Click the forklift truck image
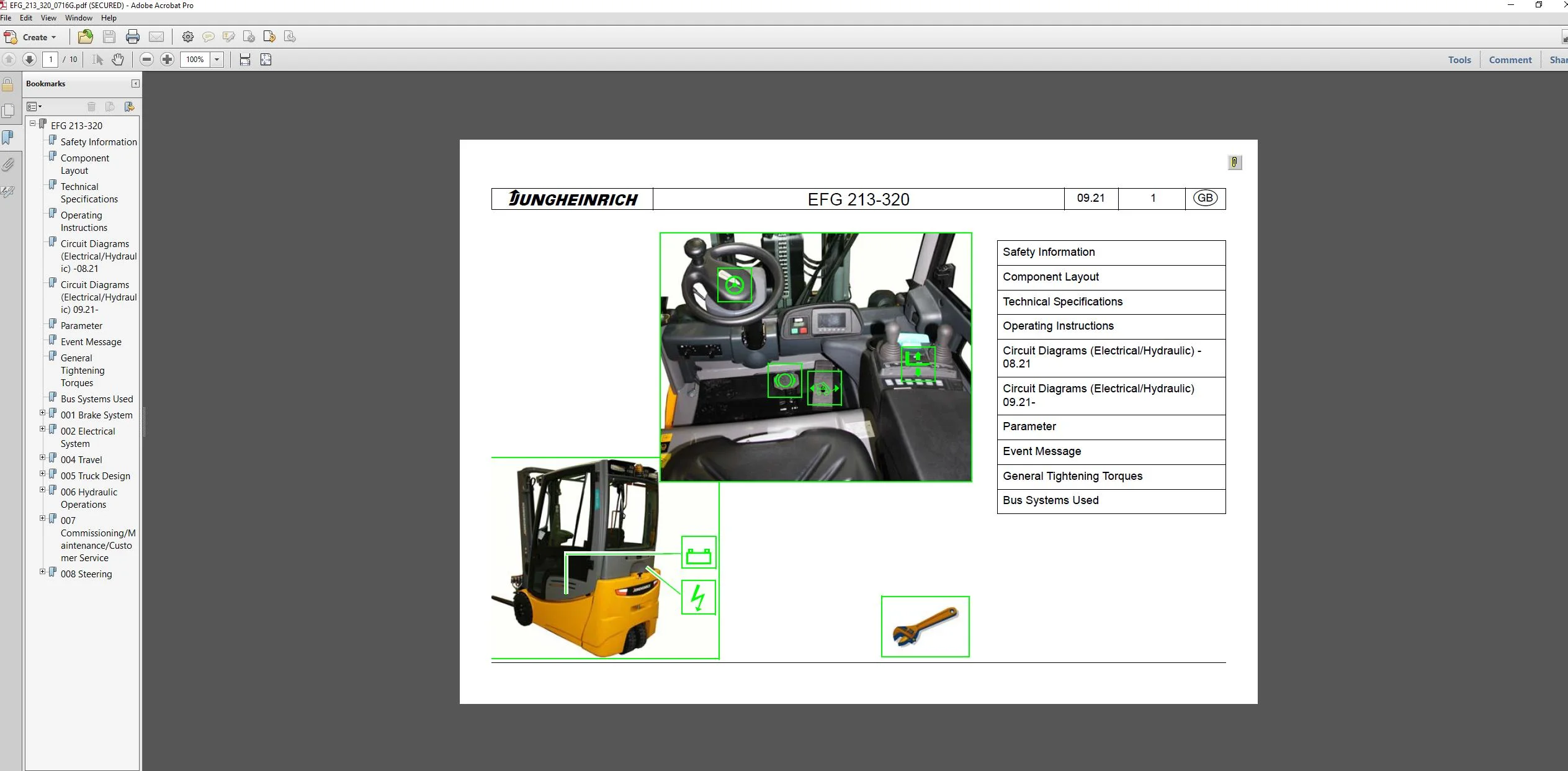Viewport: 1568px width, 771px height. pyautogui.click(x=577, y=558)
